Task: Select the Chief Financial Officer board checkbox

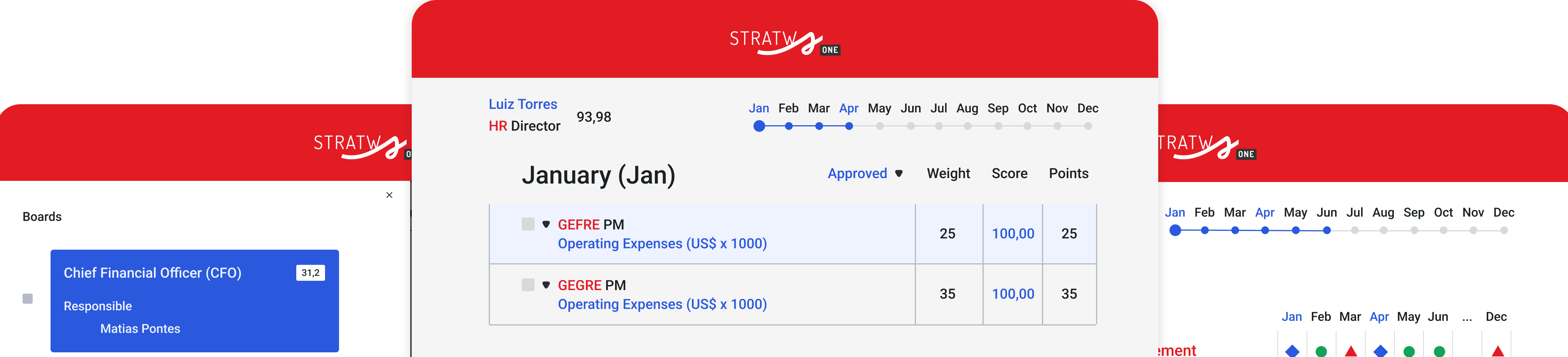Action: pyautogui.click(x=27, y=299)
